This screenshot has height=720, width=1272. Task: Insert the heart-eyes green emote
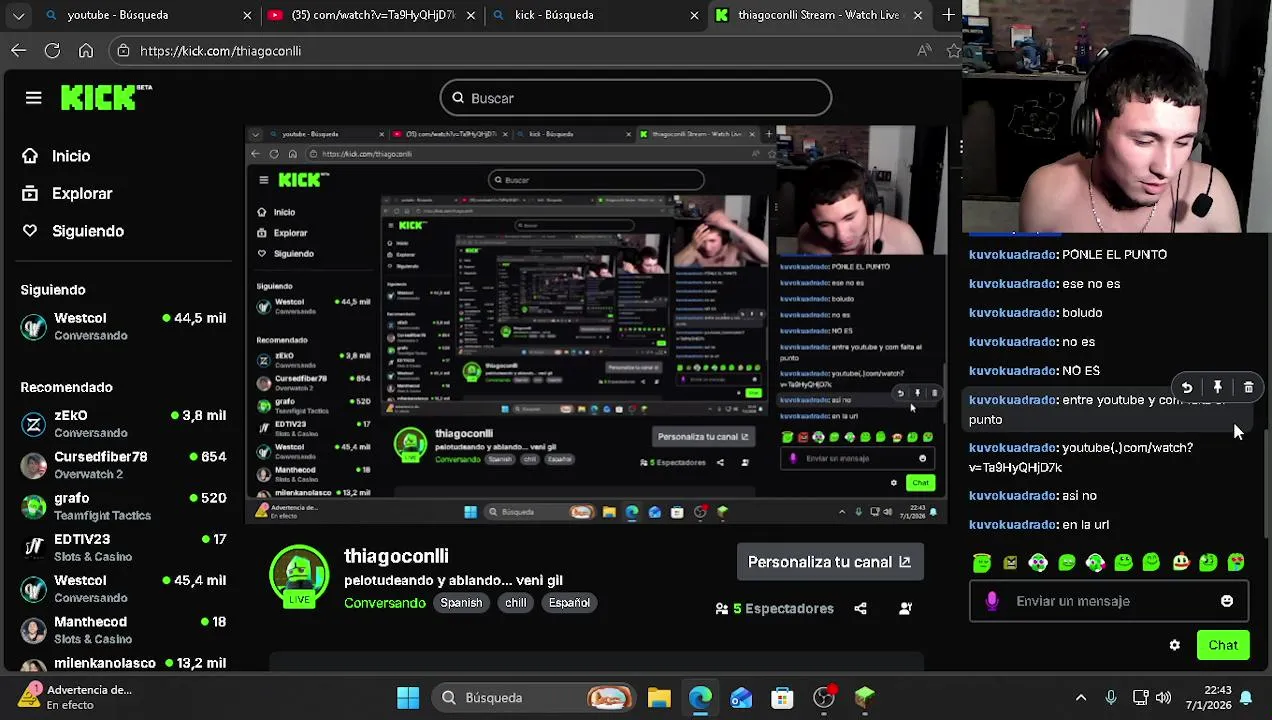[x=1236, y=563]
